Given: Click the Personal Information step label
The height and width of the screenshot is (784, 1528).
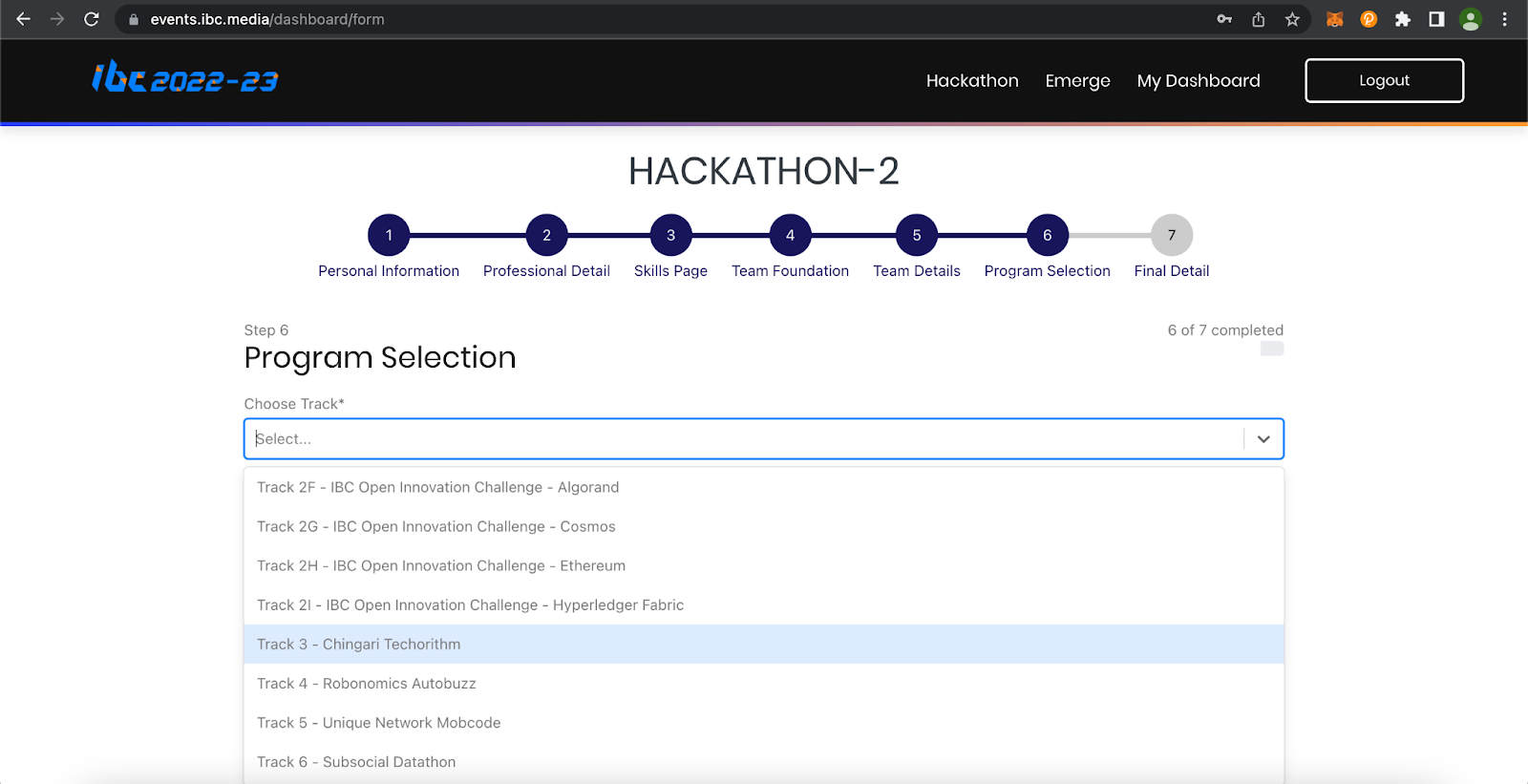Looking at the screenshot, I should pyautogui.click(x=389, y=271).
